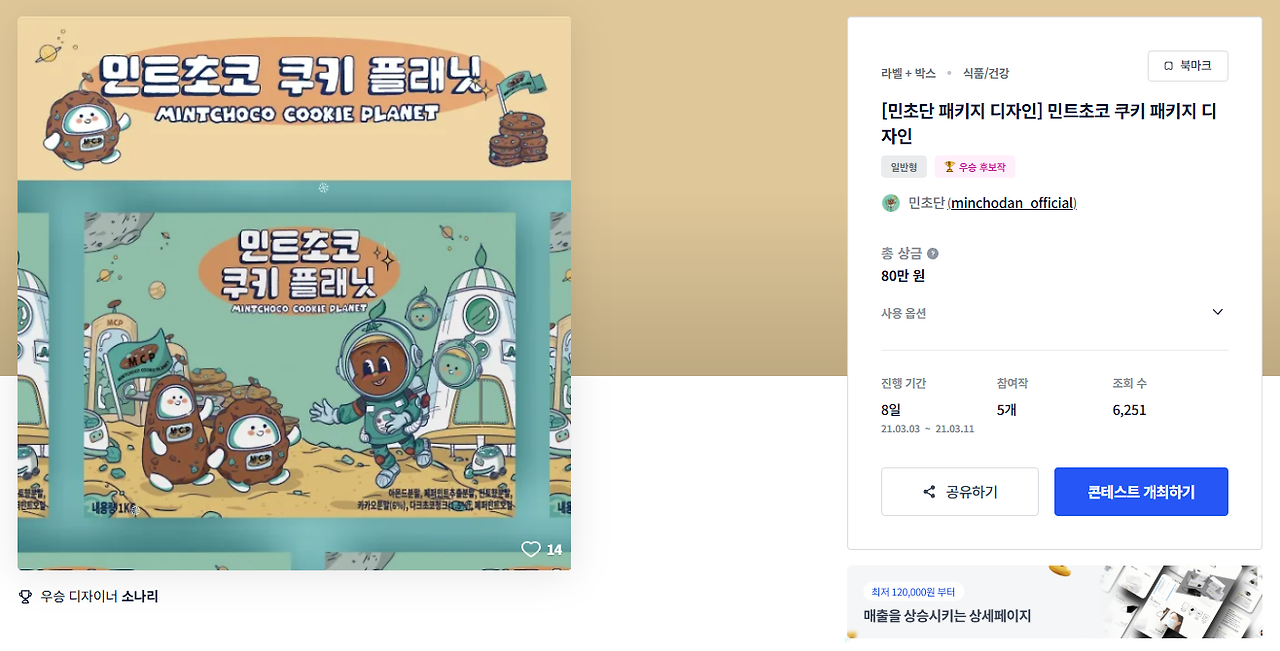Screen dimensions: 1280x651
Task: Select the 라벨 + 박스 category
Action: pos(908,73)
